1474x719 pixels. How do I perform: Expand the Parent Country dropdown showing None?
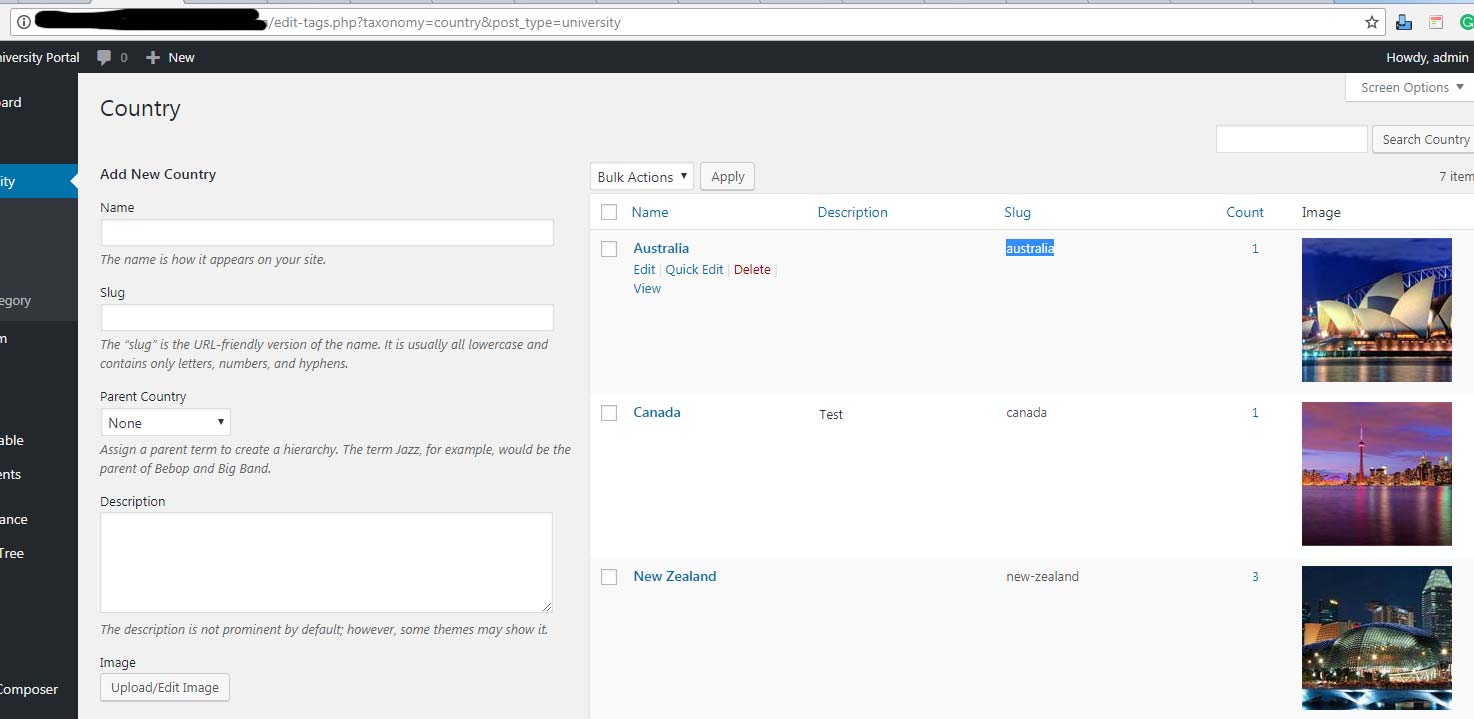[x=165, y=422]
